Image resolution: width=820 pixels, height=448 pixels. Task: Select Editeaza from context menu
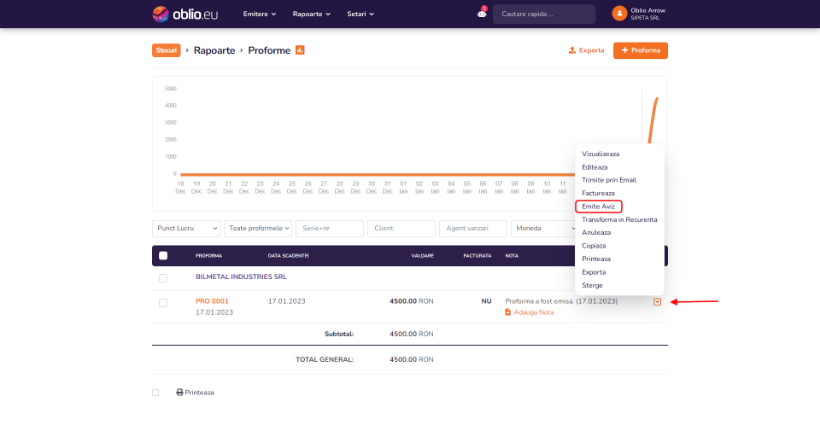click(595, 167)
